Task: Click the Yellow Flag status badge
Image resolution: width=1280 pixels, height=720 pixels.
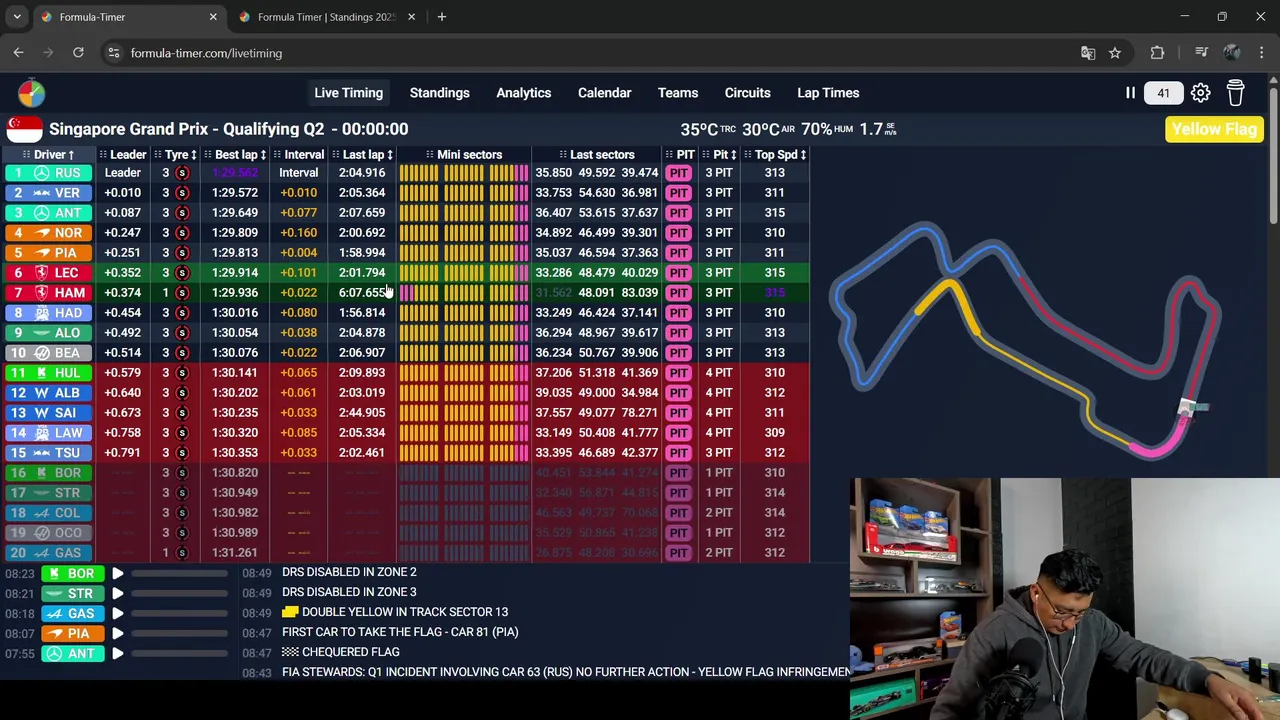Action: 1213,129
